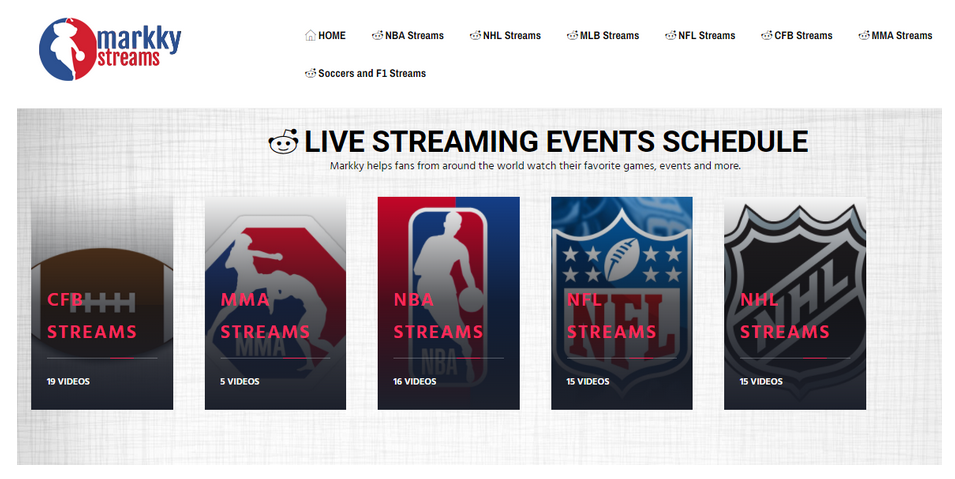Select the MMA Streams navigation text
Screen dimensions: 955x479
(x=901, y=36)
